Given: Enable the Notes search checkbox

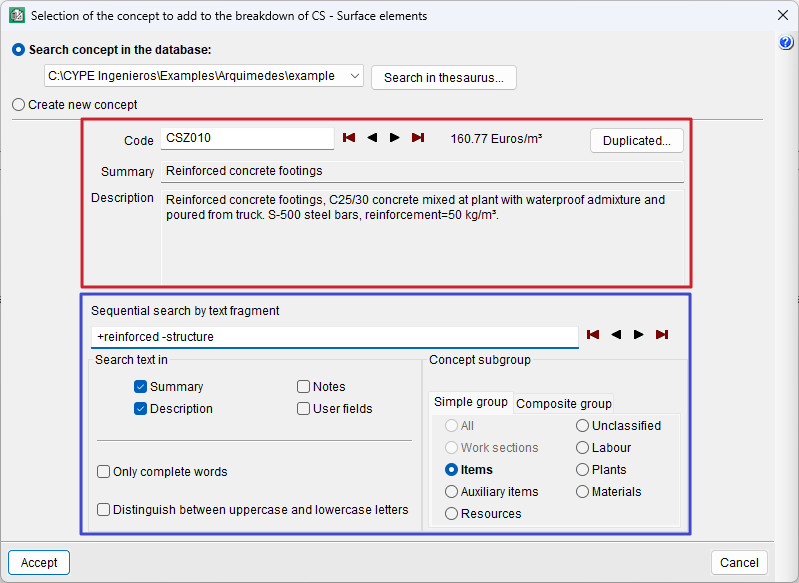Looking at the screenshot, I should click(304, 387).
